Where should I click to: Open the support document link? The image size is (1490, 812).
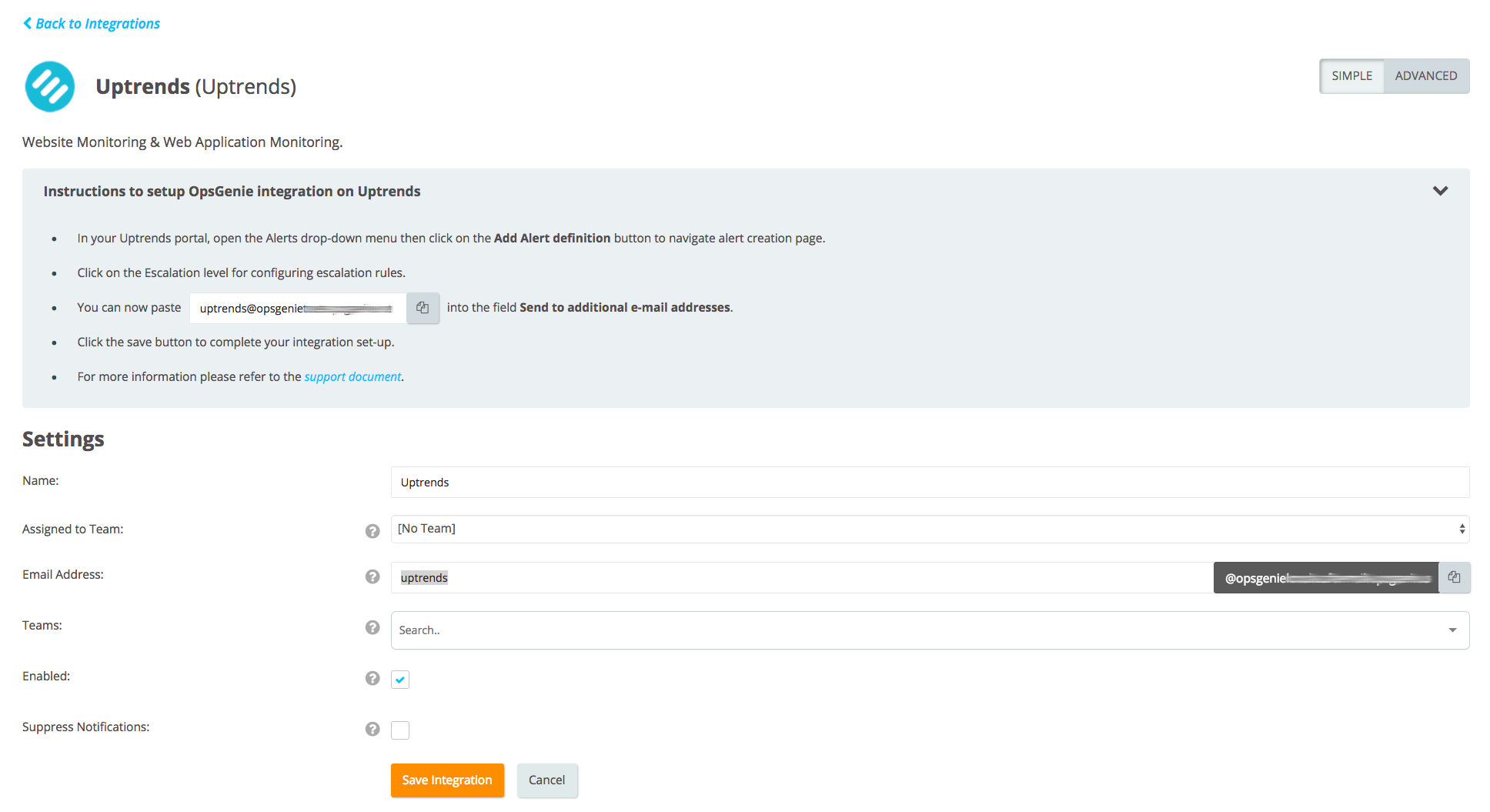click(x=352, y=377)
